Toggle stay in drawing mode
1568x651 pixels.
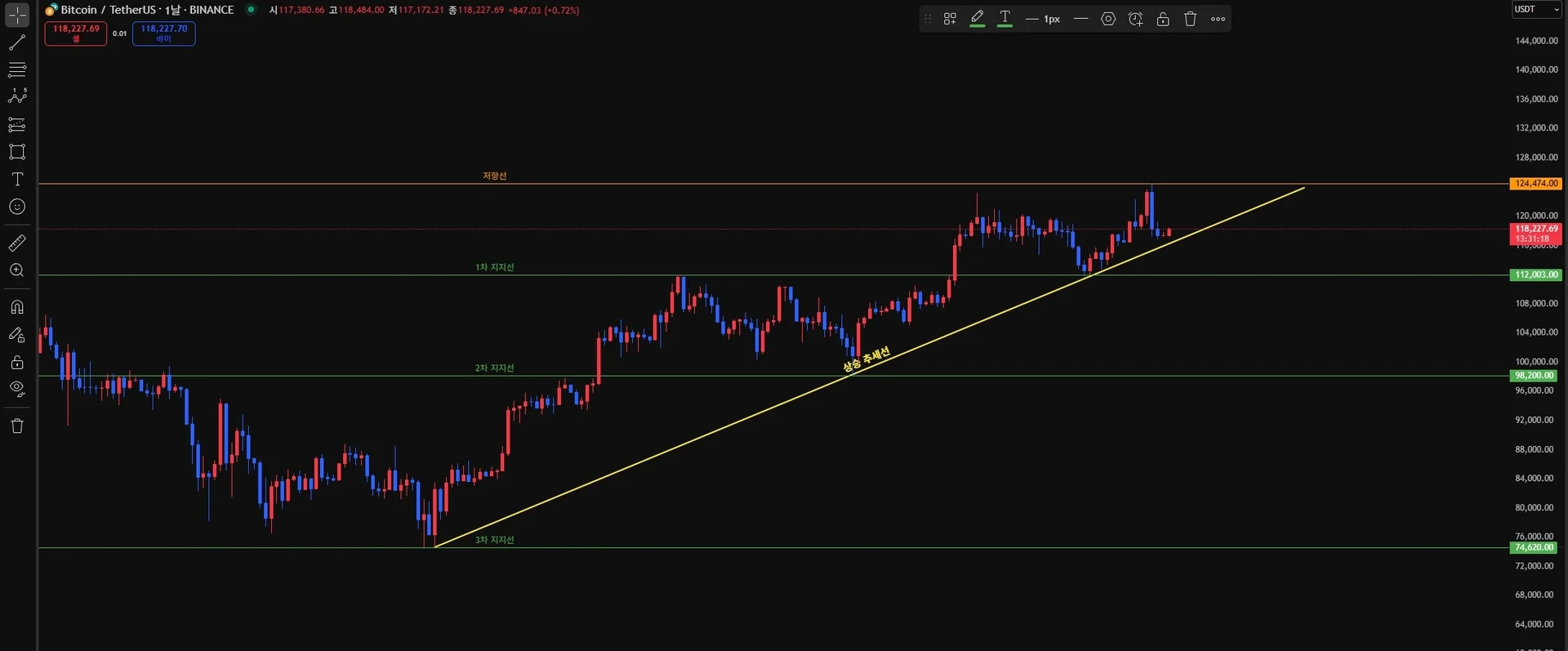[17, 335]
